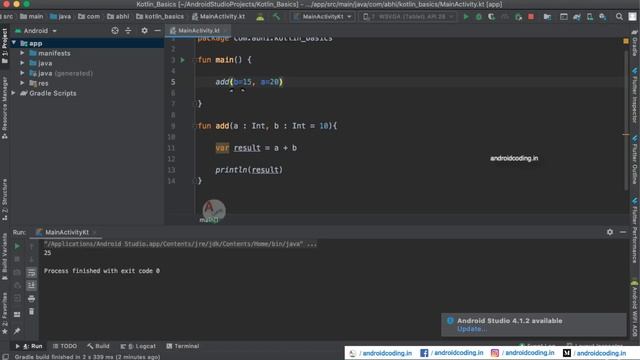
Task: Toggle the Gradle panel on right edge
Action: click(x=635, y=43)
